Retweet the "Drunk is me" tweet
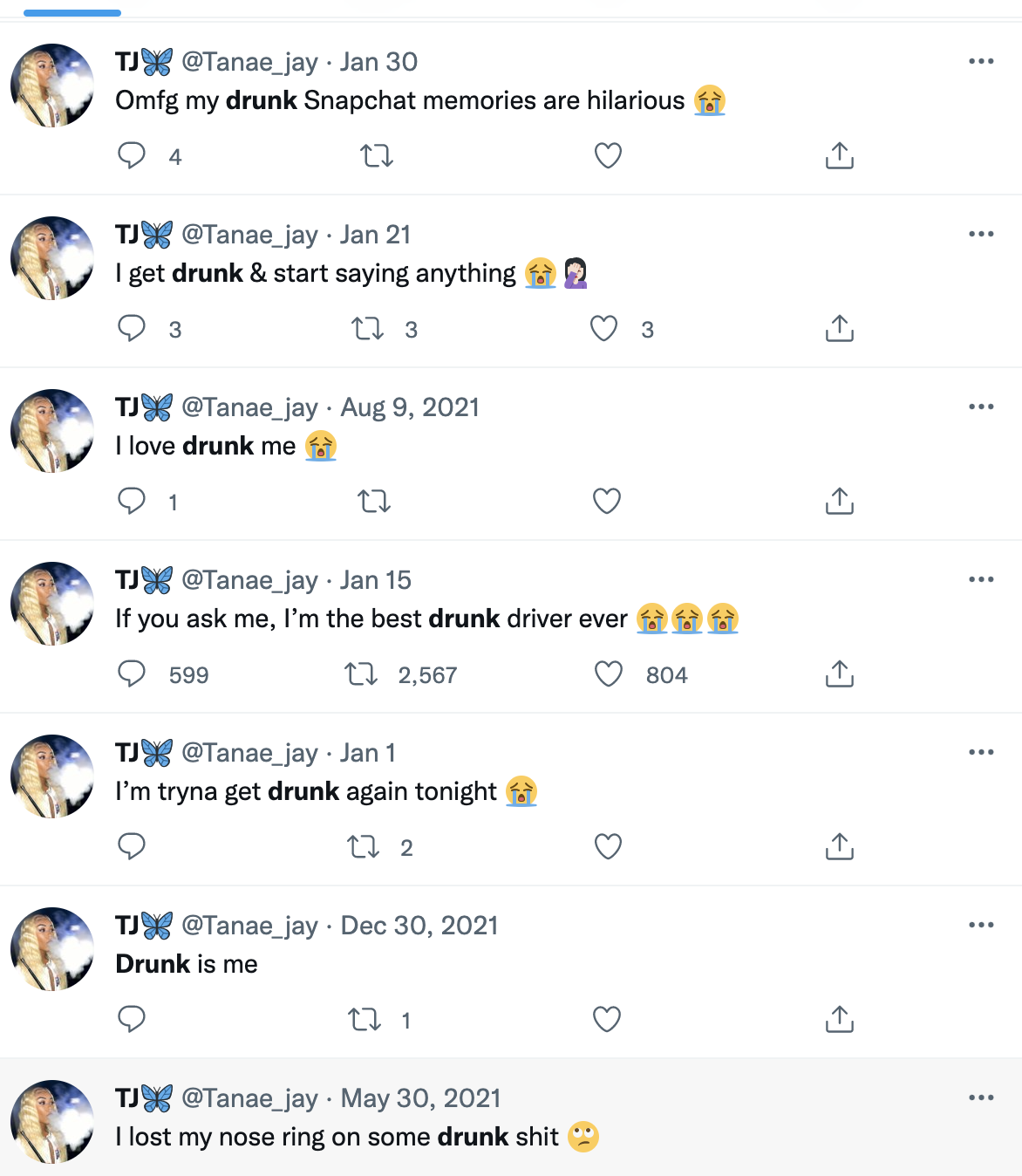Screen dimensions: 1022x1176 coord(364,1020)
